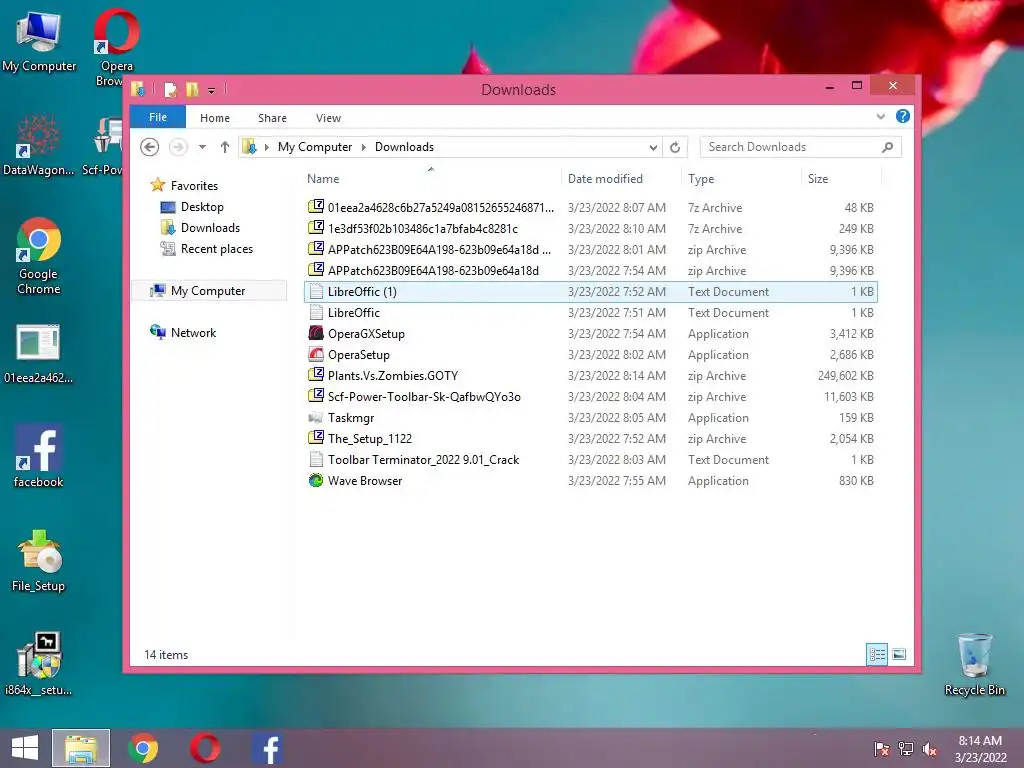
Task: Select the OperaGXSetup application icon
Action: [316, 333]
